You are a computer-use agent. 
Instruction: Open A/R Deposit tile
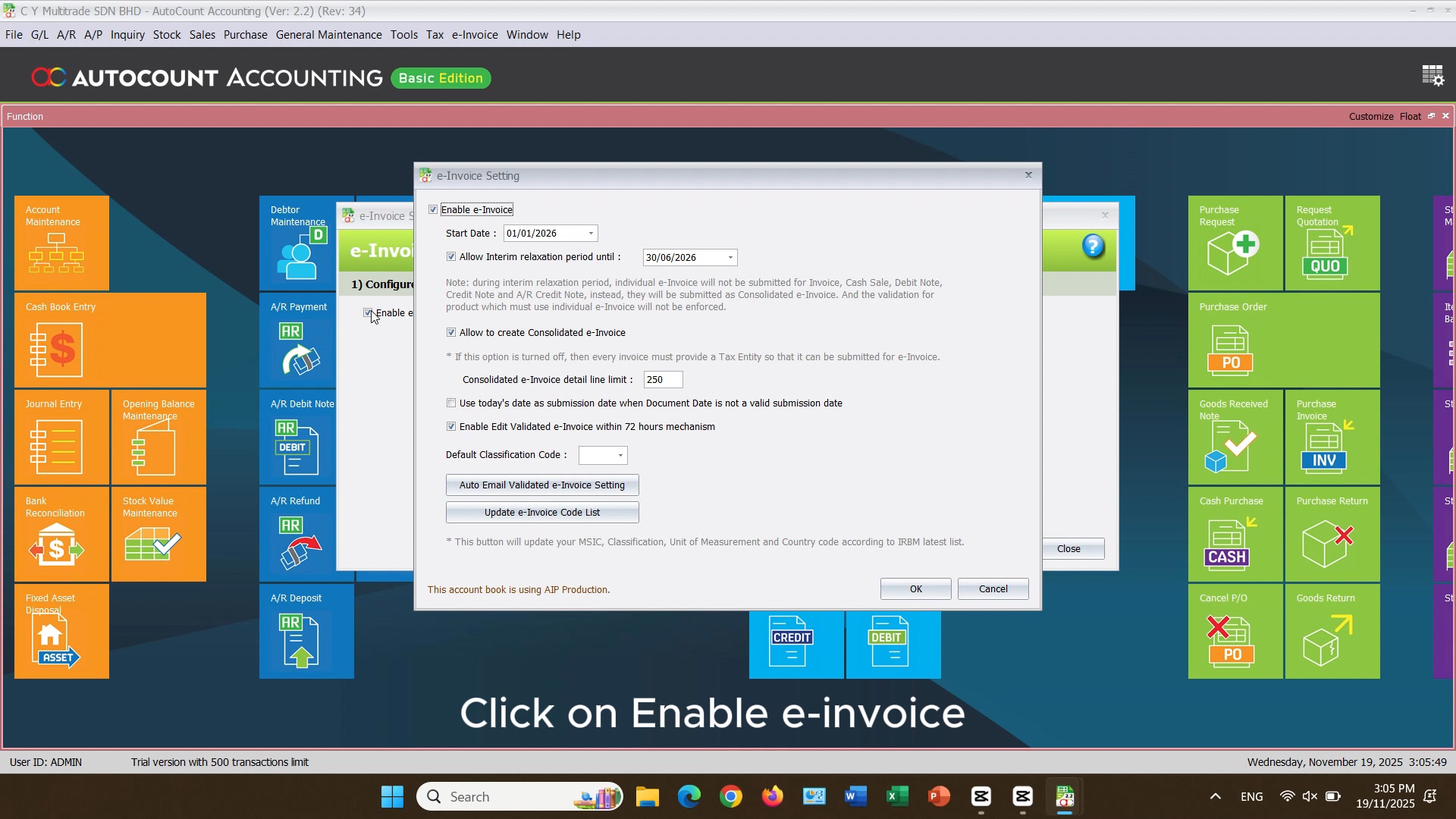coord(306,632)
